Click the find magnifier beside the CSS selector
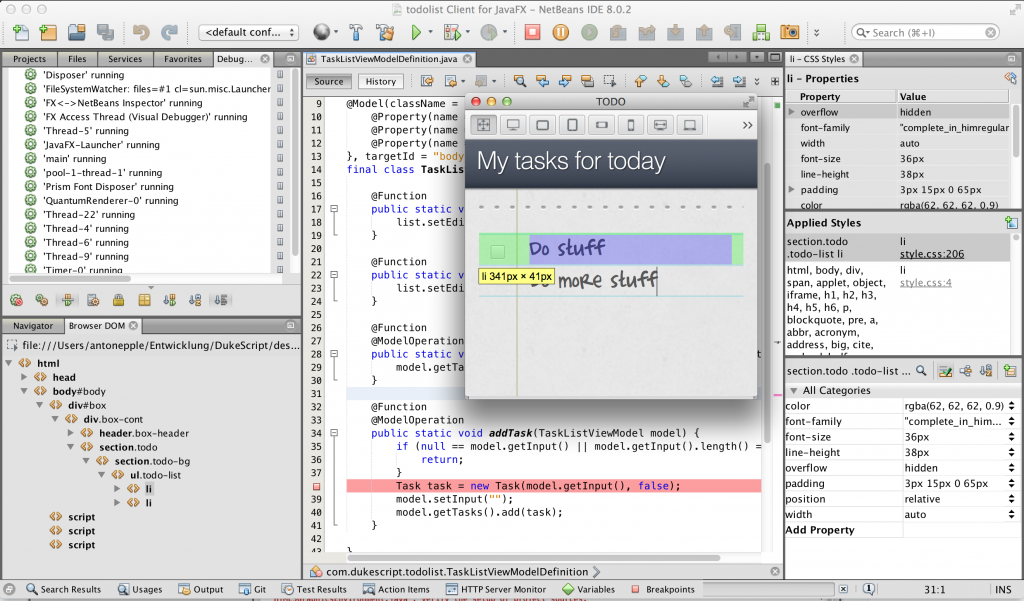This screenshot has width=1024, height=601. (x=921, y=370)
